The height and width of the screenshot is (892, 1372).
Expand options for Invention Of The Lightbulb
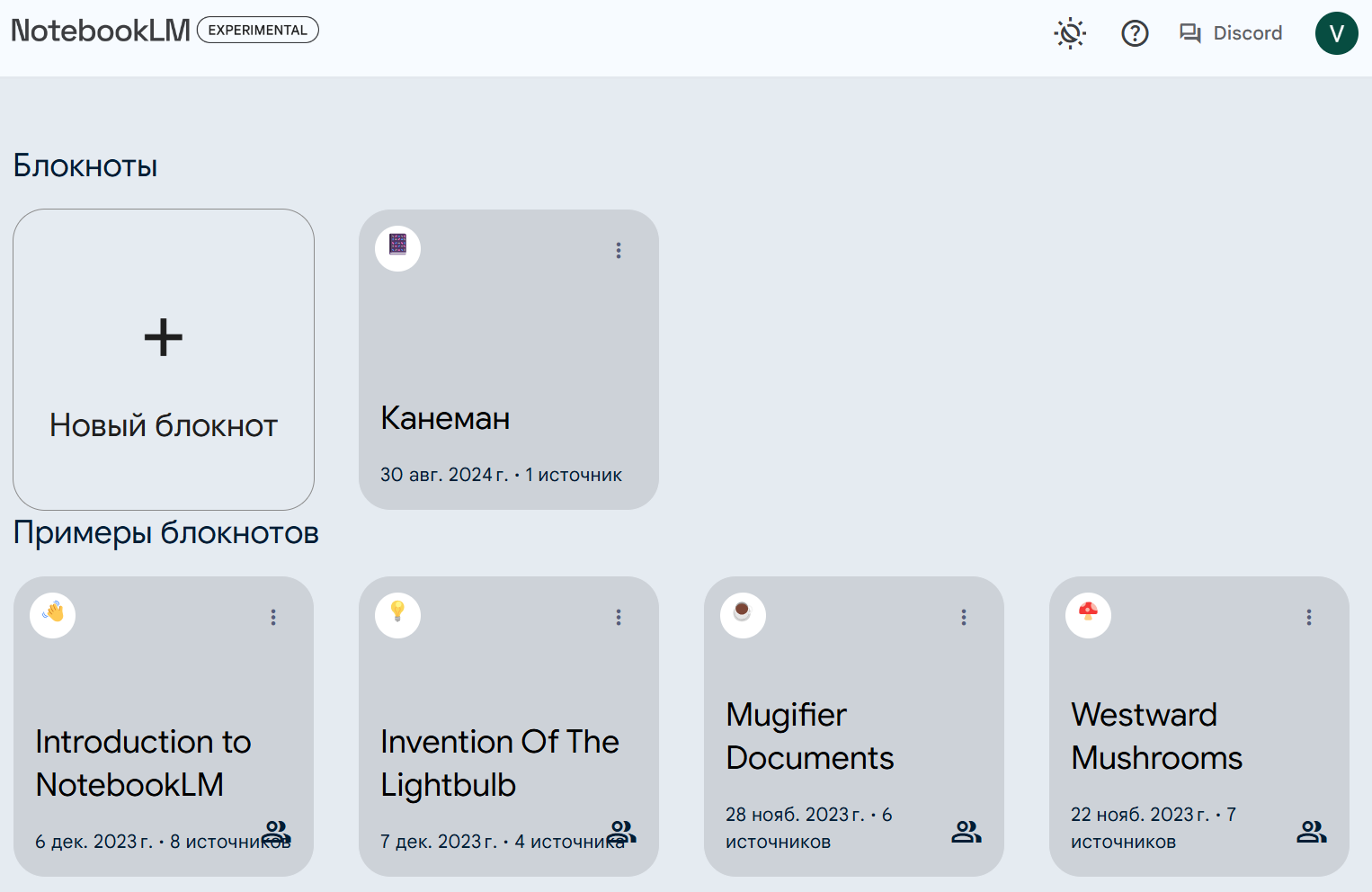(619, 617)
